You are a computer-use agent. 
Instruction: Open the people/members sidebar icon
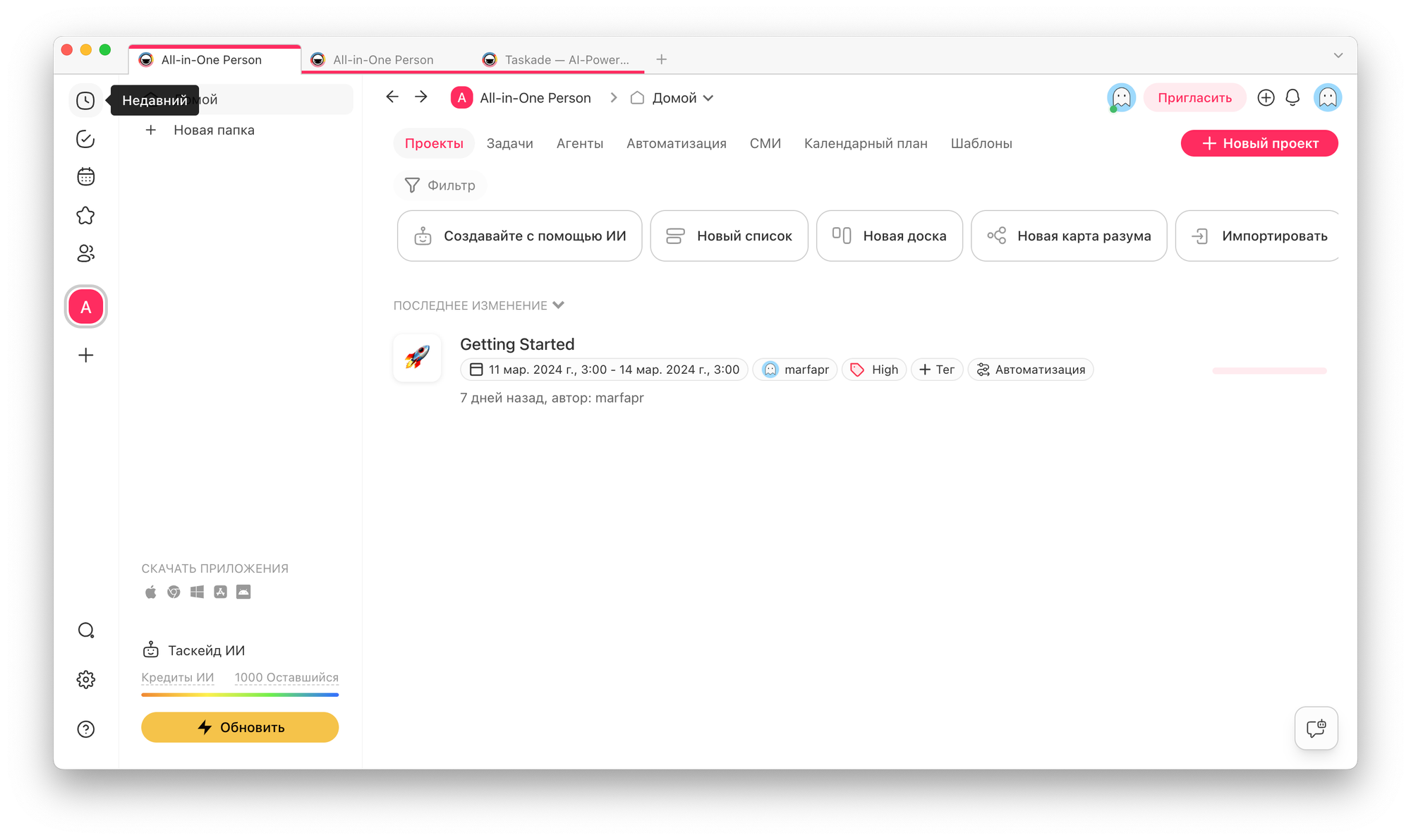pos(85,254)
